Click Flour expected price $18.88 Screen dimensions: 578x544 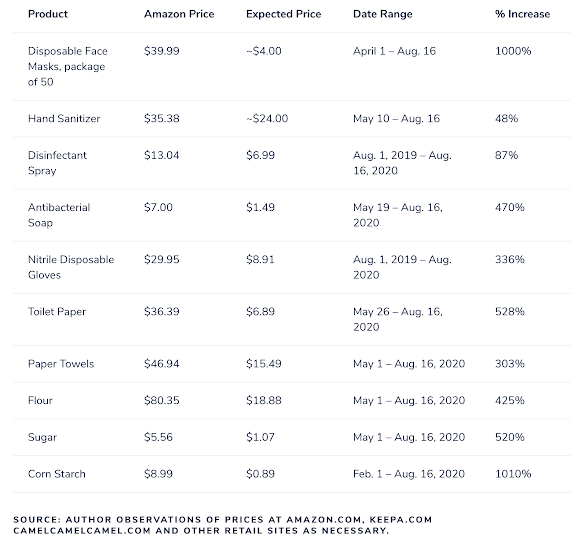264,401
